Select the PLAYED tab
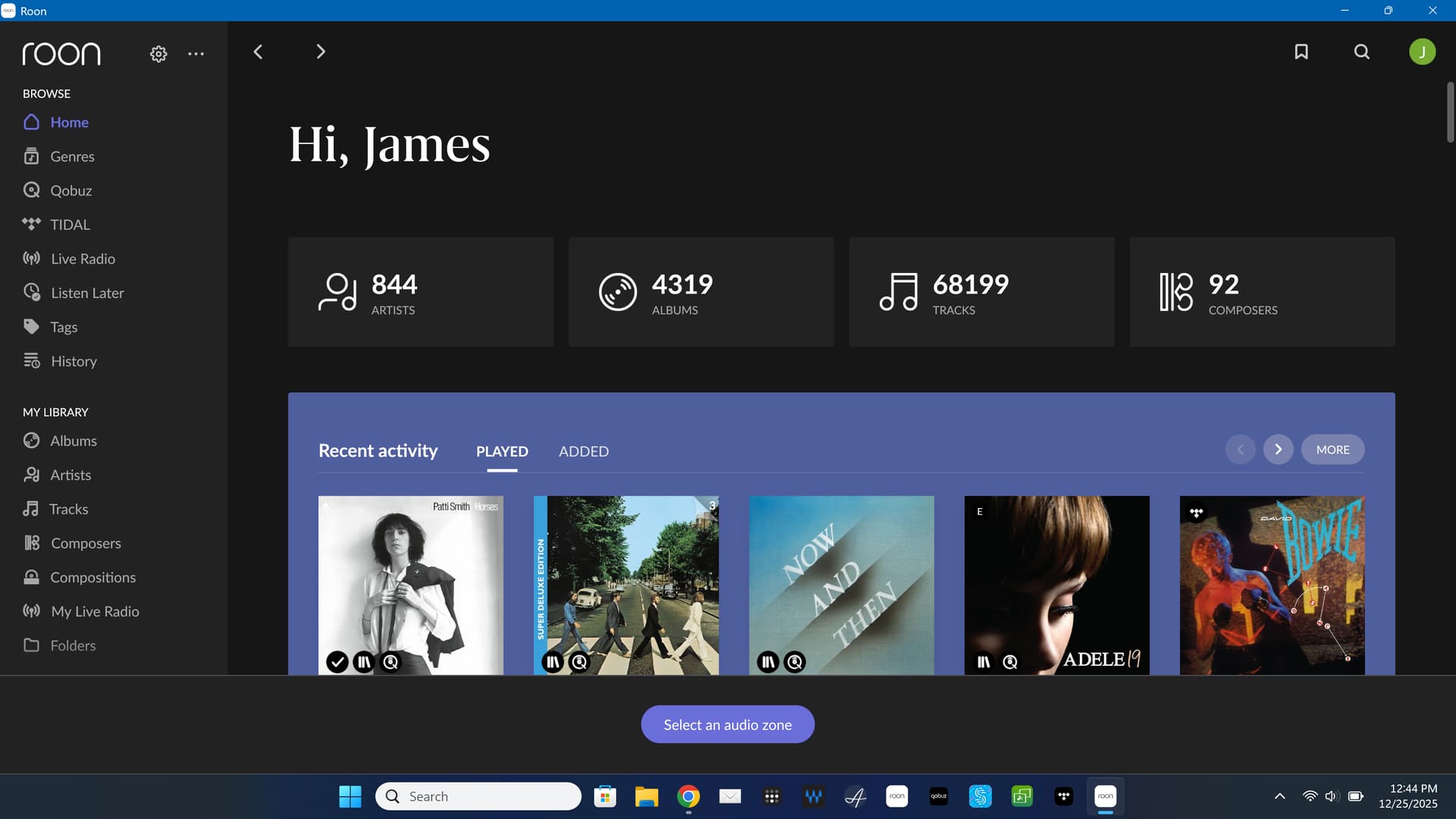 tap(501, 451)
